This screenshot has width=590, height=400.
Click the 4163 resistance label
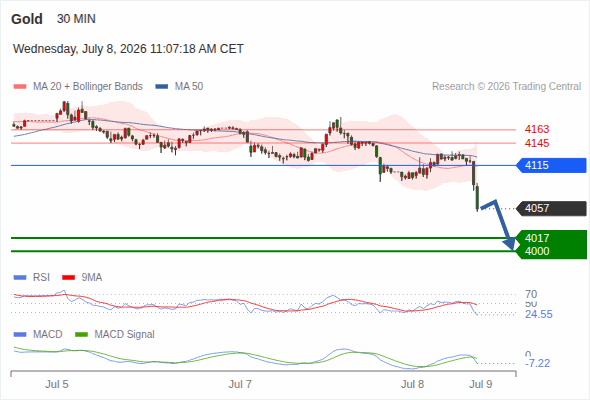point(537,129)
